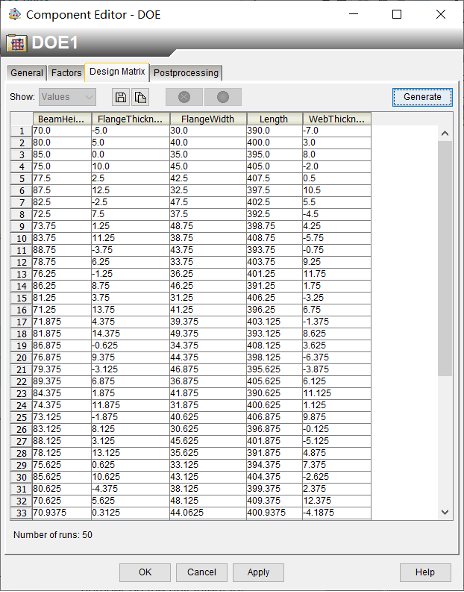
Task: Click the scroll up arrow in the table
Action: pos(445,133)
